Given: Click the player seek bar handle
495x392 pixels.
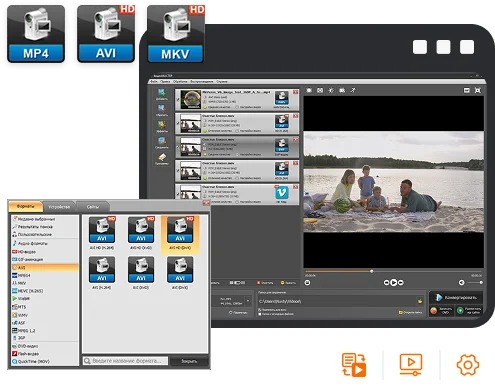Looking at the screenshot, I should tap(371, 271).
